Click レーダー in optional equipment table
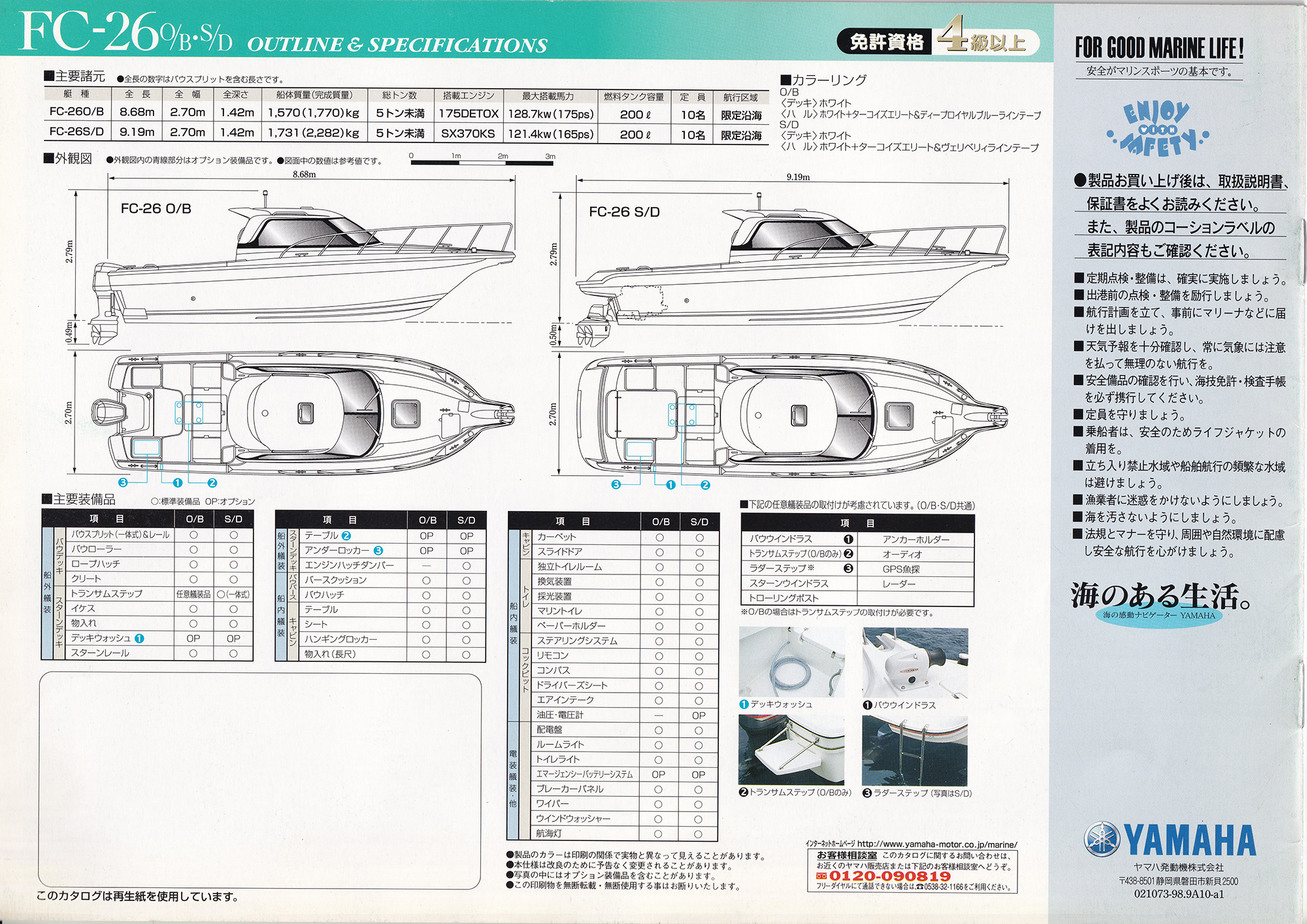The image size is (1307, 924). coord(899,584)
